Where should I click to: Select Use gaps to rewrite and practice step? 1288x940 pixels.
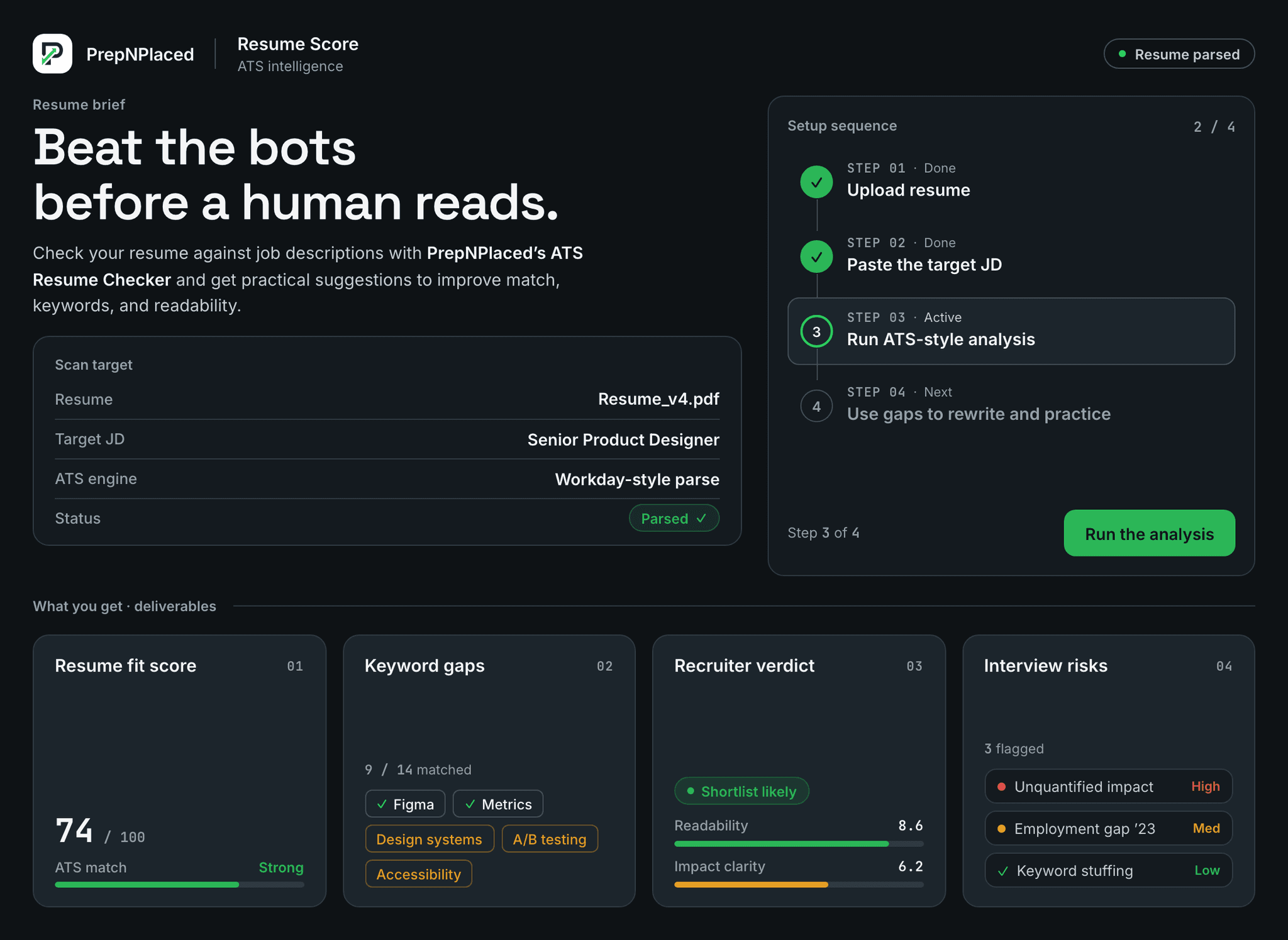979,414
